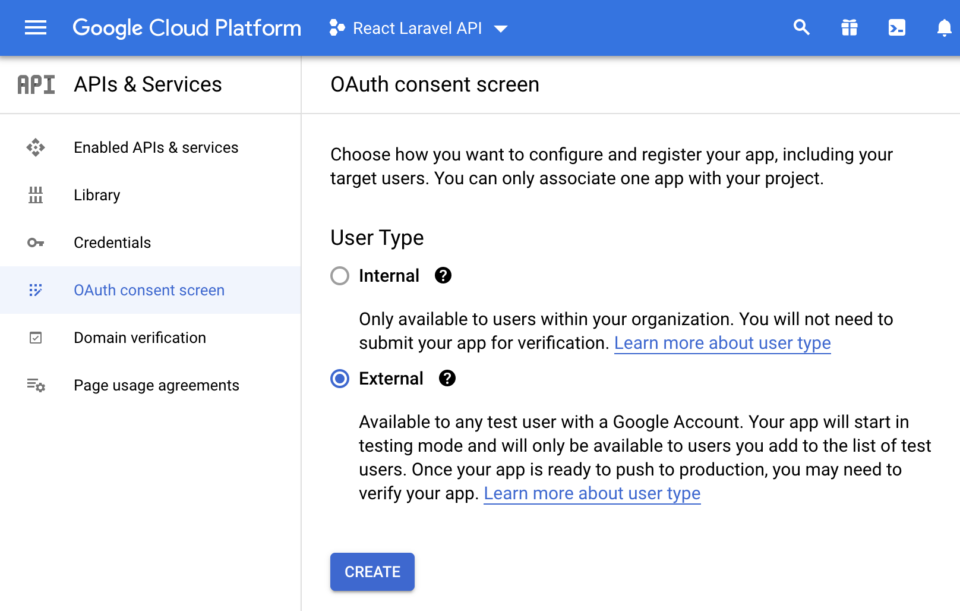This screenshot has height=611, width=960.
Task: Open the Google Cloud search
Action: click(801, 27)
